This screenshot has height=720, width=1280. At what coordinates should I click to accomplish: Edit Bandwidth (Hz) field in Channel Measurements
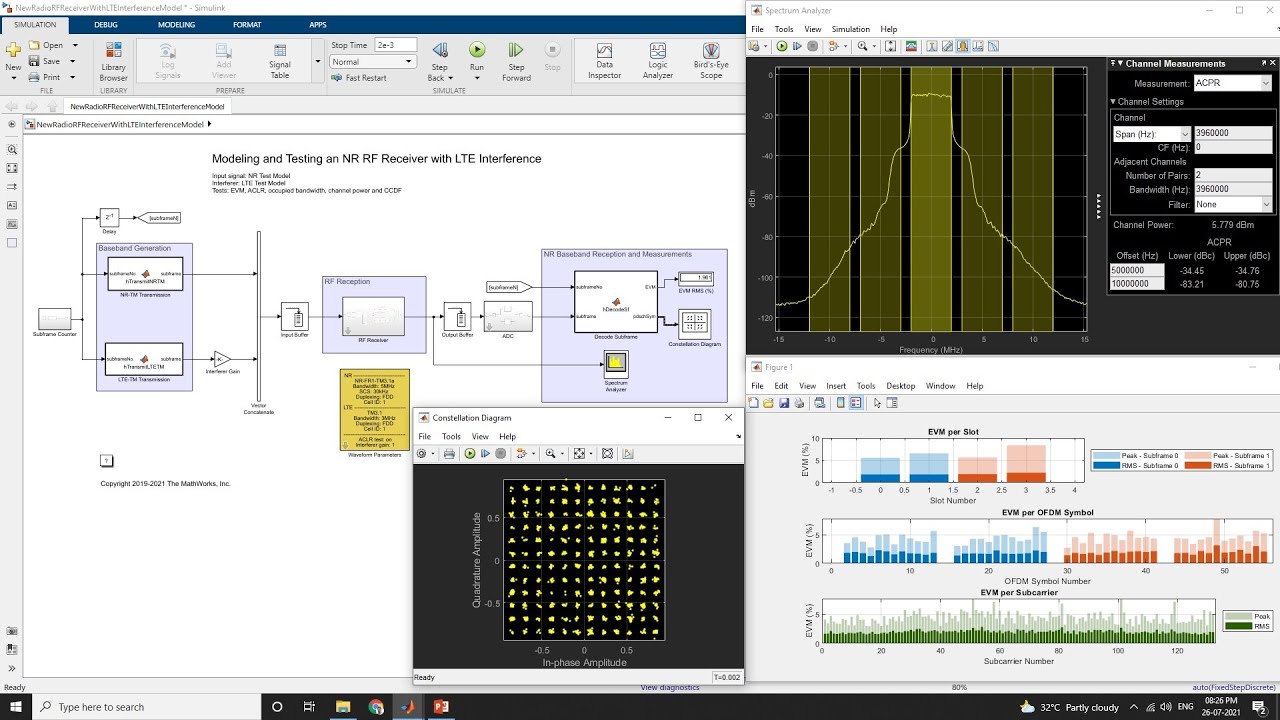tap(1233, 189)
